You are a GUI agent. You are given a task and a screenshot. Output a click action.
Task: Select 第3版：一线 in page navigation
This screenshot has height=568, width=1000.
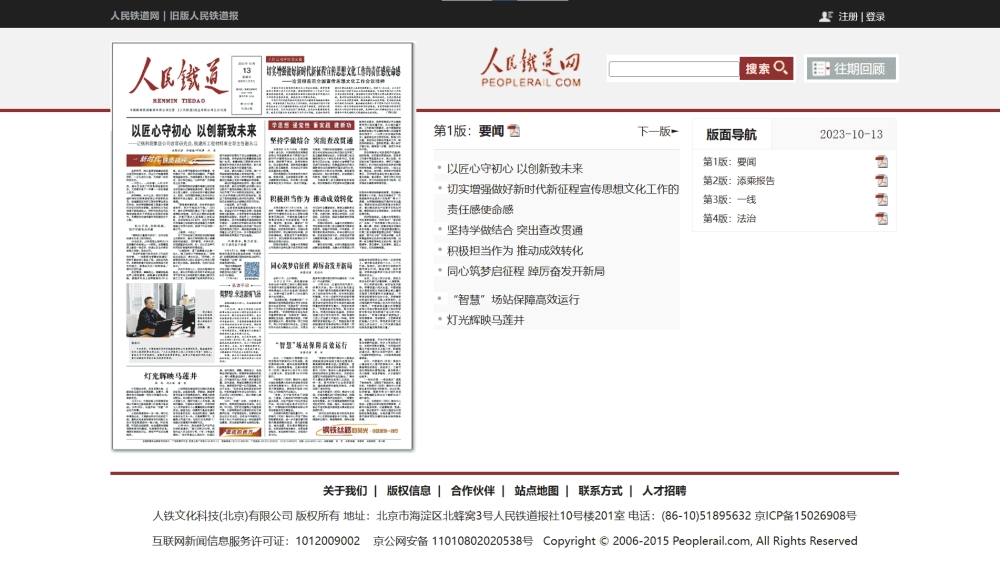[x=729, y=200]
